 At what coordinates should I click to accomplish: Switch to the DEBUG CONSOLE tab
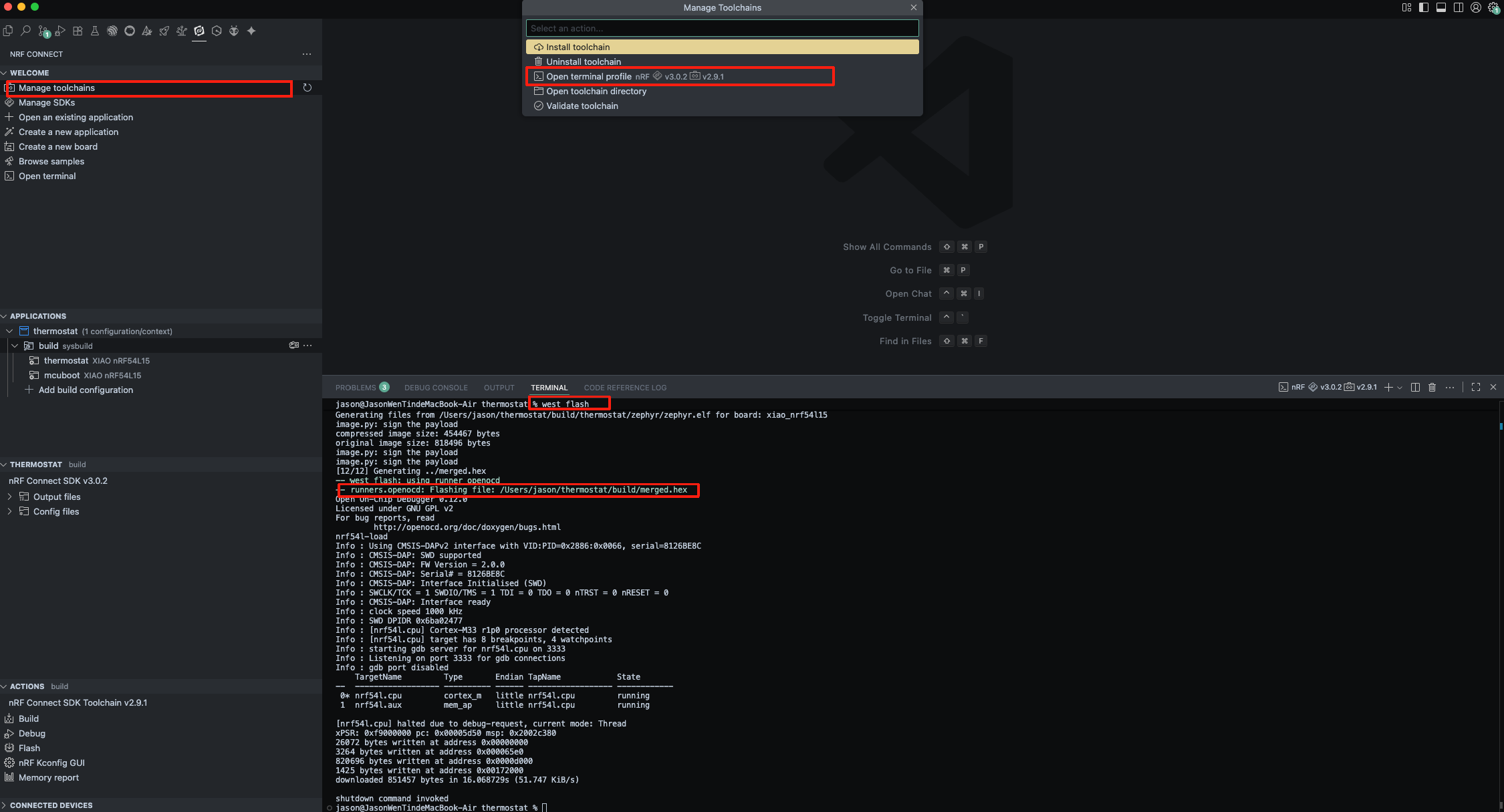click(x=436, y=388)
